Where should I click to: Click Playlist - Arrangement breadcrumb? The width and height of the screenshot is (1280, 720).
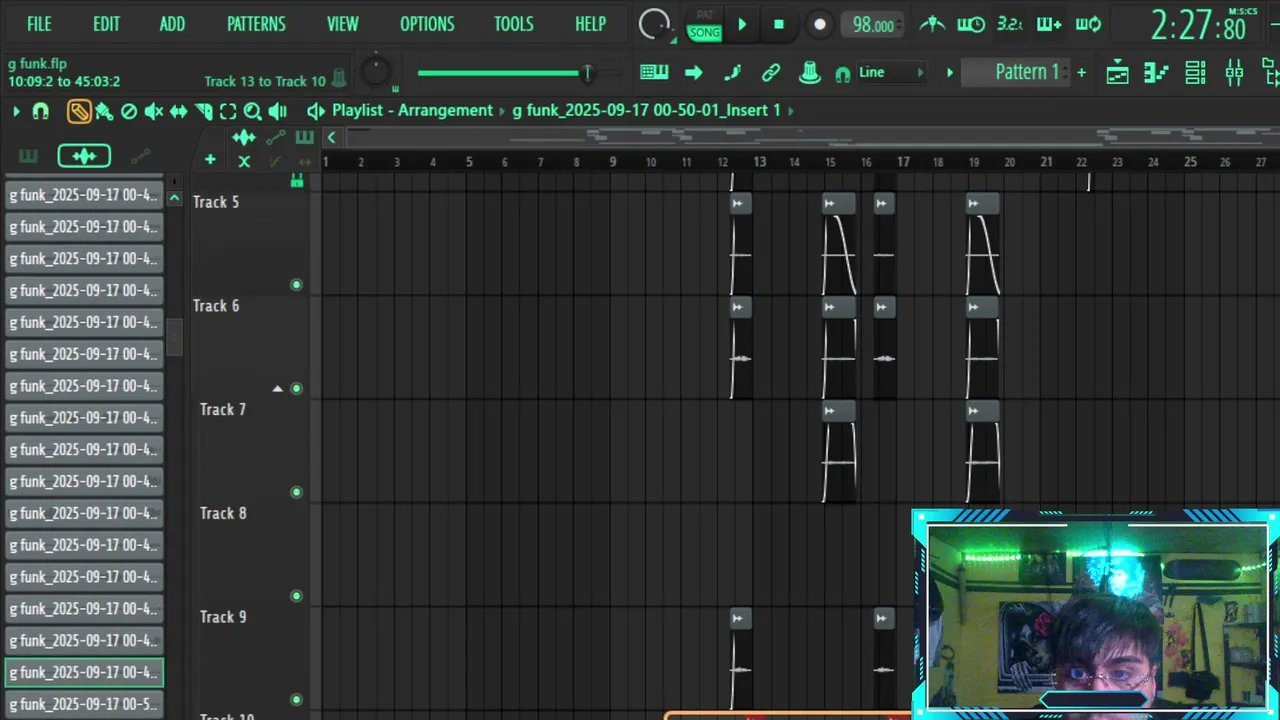pyautogui.click(x=412, y=110)
